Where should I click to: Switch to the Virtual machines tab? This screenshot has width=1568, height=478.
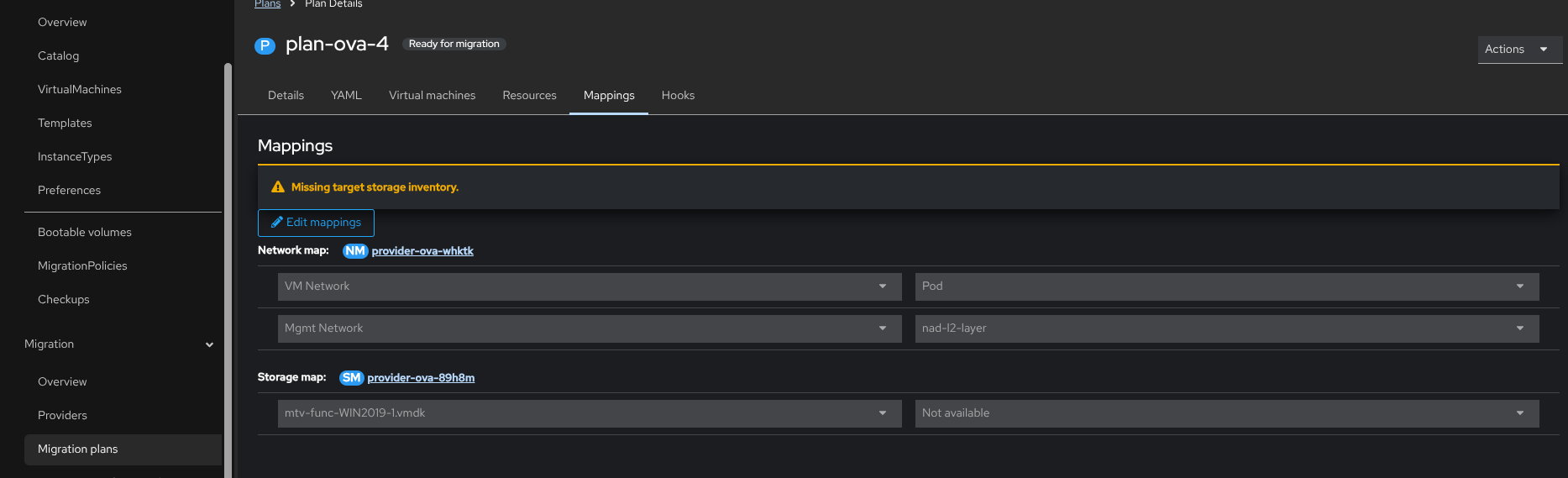click(x=432, y=96)
